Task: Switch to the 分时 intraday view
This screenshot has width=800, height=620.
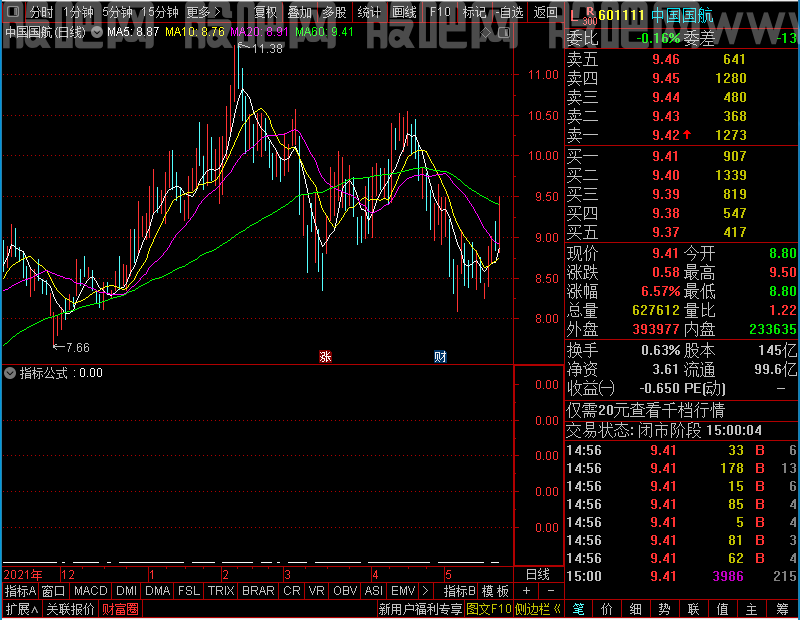Action: coord(41,12)
